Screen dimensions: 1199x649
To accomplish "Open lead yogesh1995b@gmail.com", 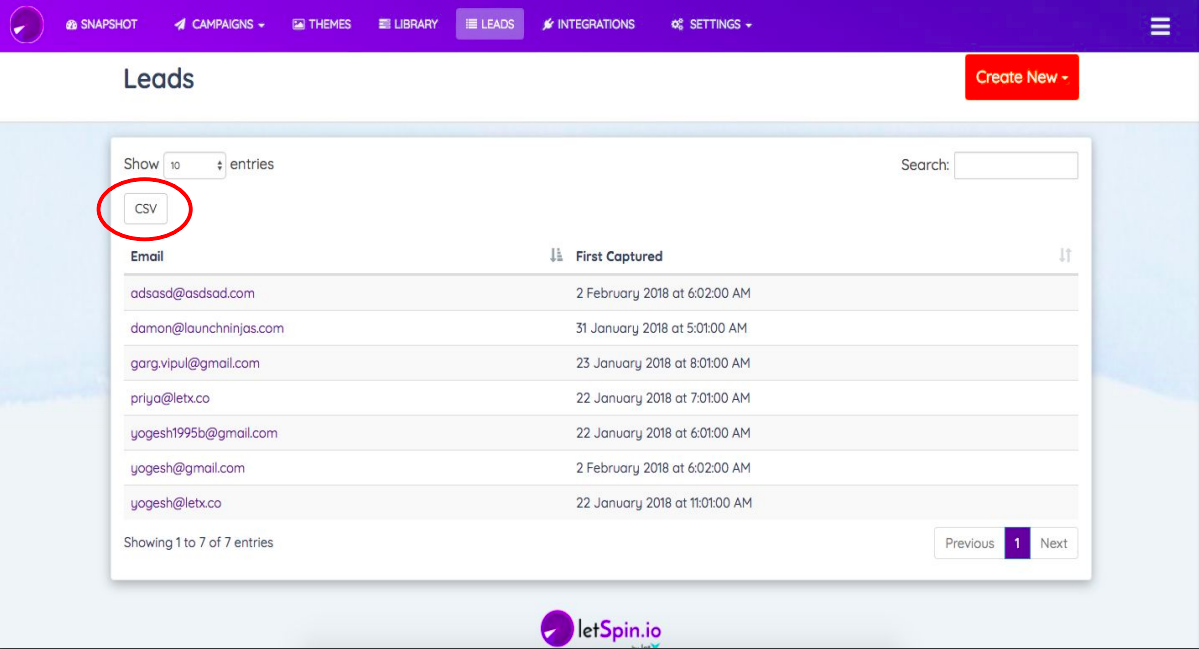I will tap(204, 433).
